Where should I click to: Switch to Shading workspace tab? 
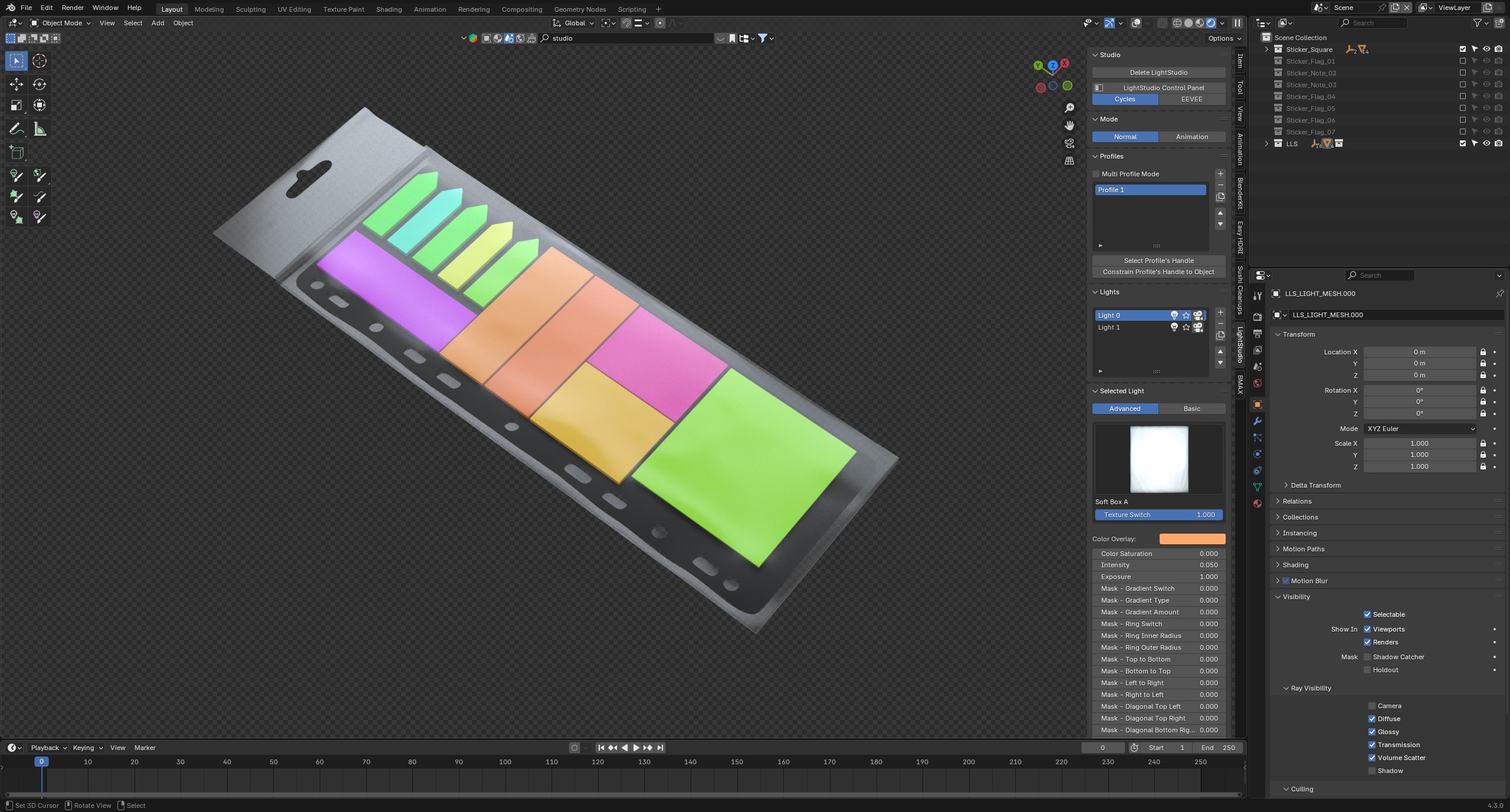coord(389,9)
